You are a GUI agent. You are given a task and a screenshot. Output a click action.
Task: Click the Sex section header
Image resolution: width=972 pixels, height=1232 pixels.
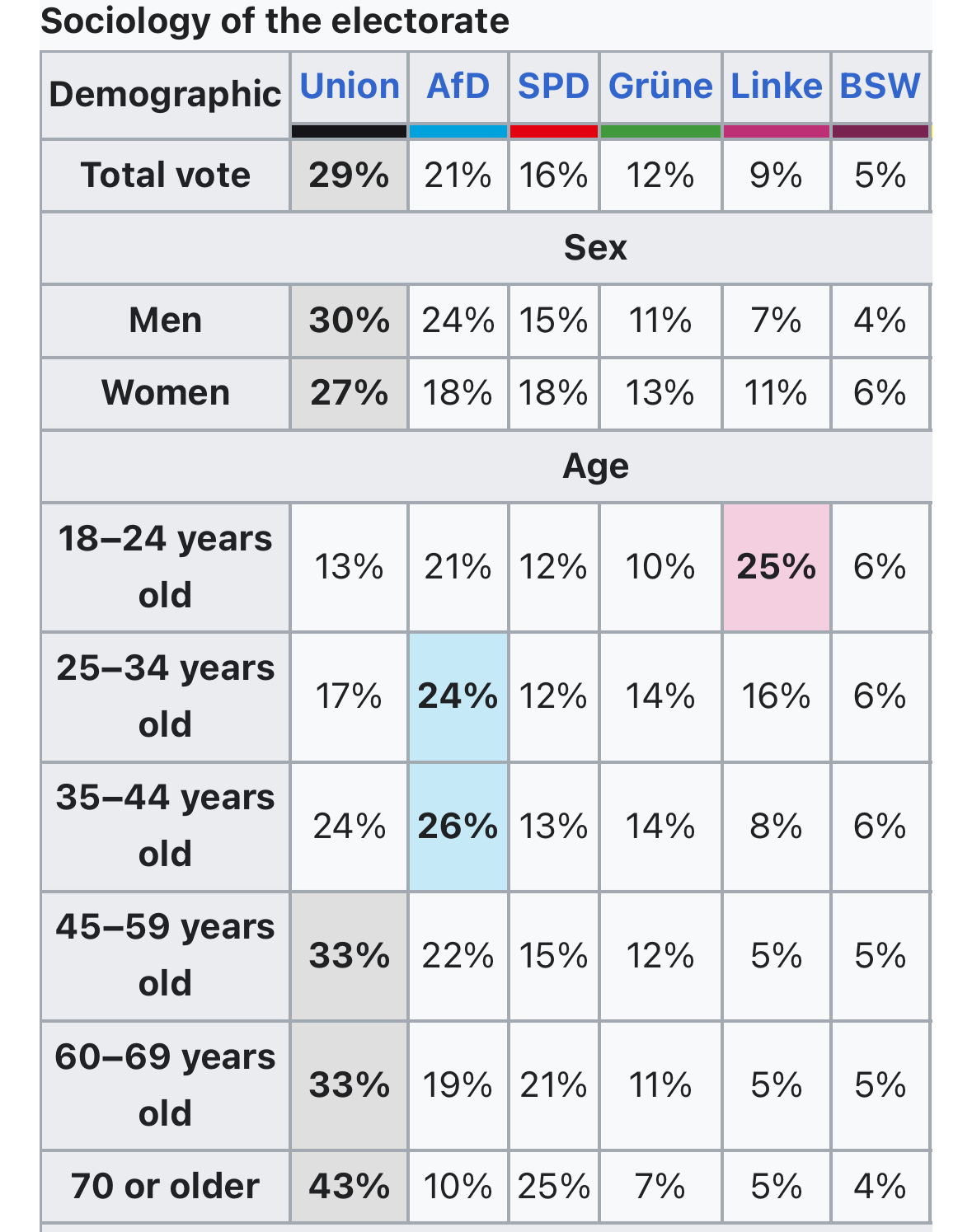595,248
